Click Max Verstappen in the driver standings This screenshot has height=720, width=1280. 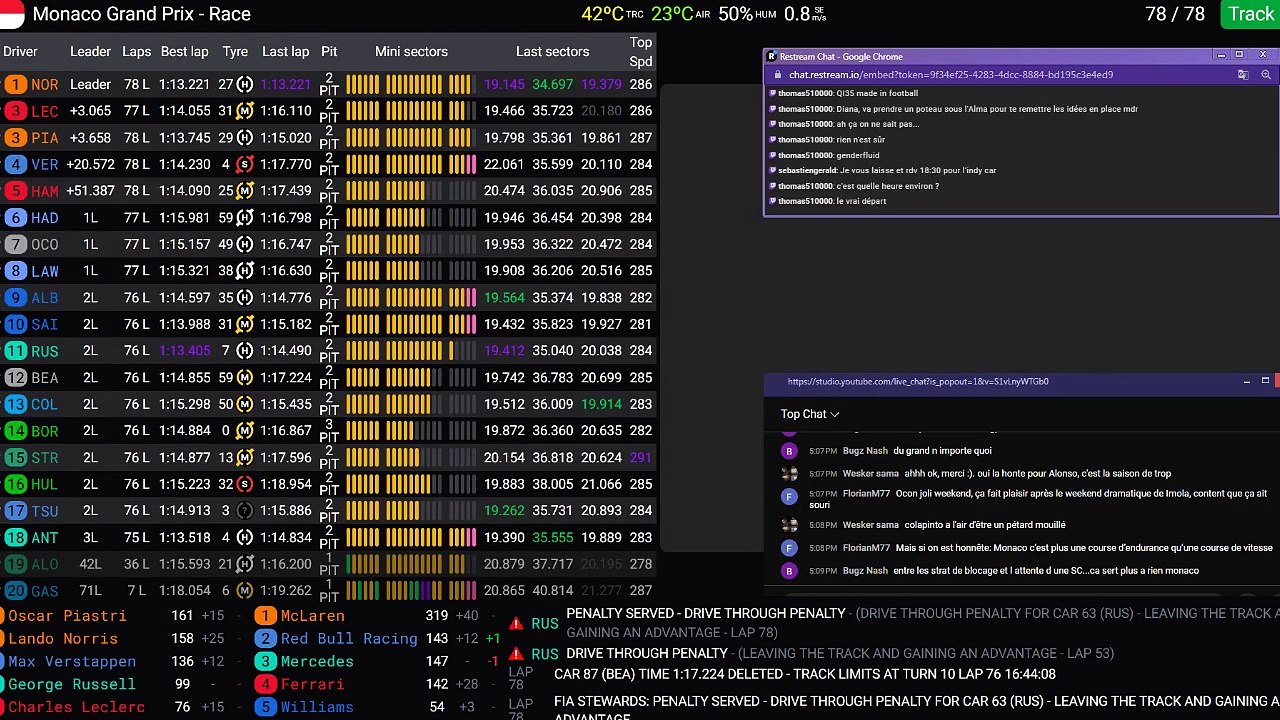click(x=72, y=661)
